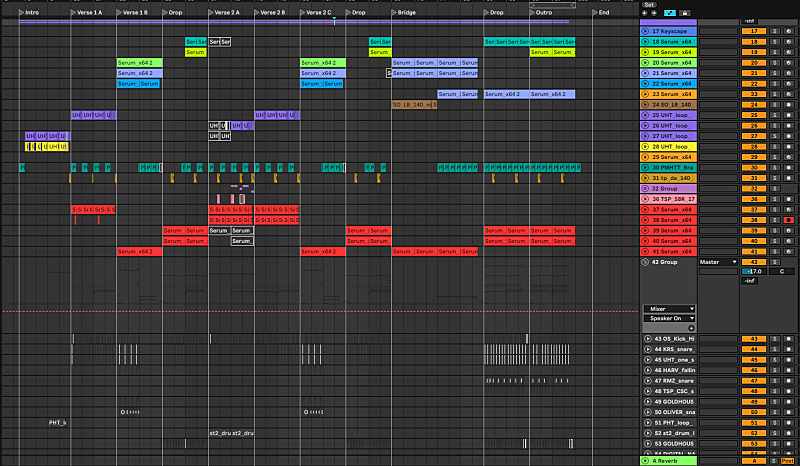Solo track 36 TSP_SBR
800x466 pixels.
(774, 198)
